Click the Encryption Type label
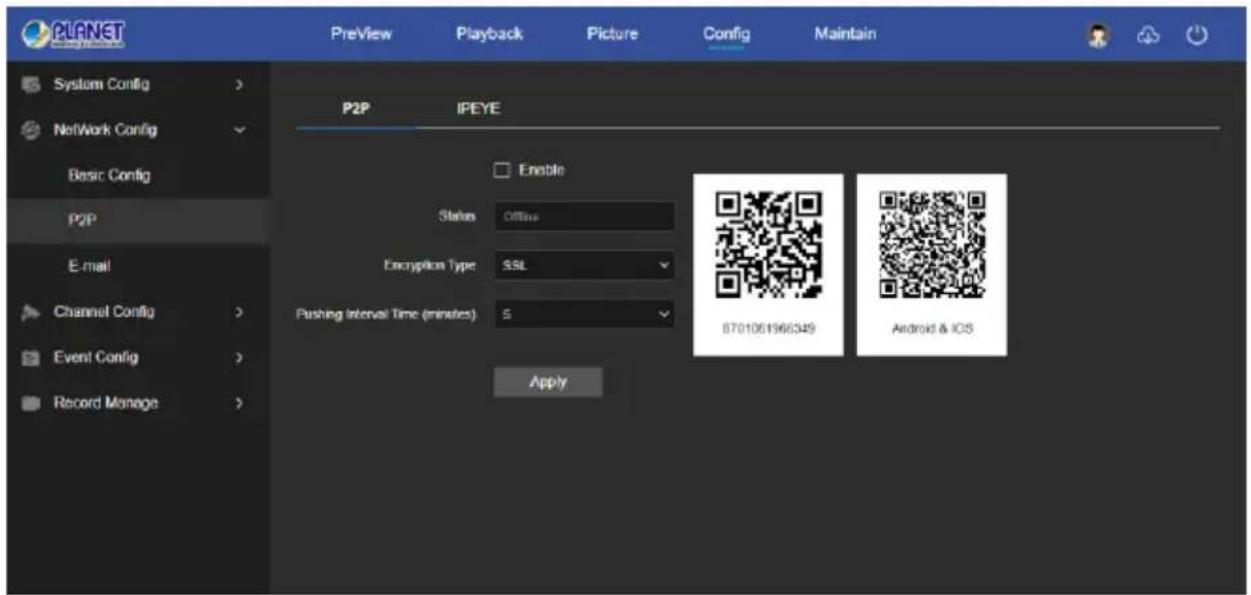1251x595 pixels. click(x=430, y=265)
